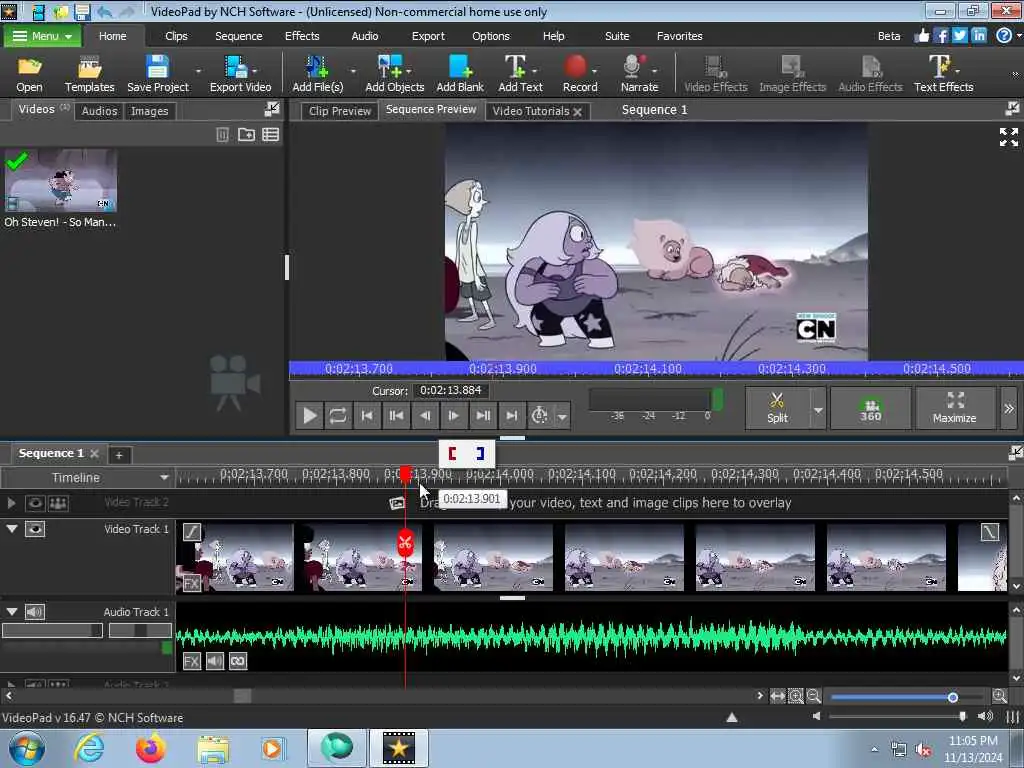The width and height of the screenshot is (1024, 768).
Task: Expand the Split options dropdown arrow
Action: pyautogui.click(x=818, y=409)
